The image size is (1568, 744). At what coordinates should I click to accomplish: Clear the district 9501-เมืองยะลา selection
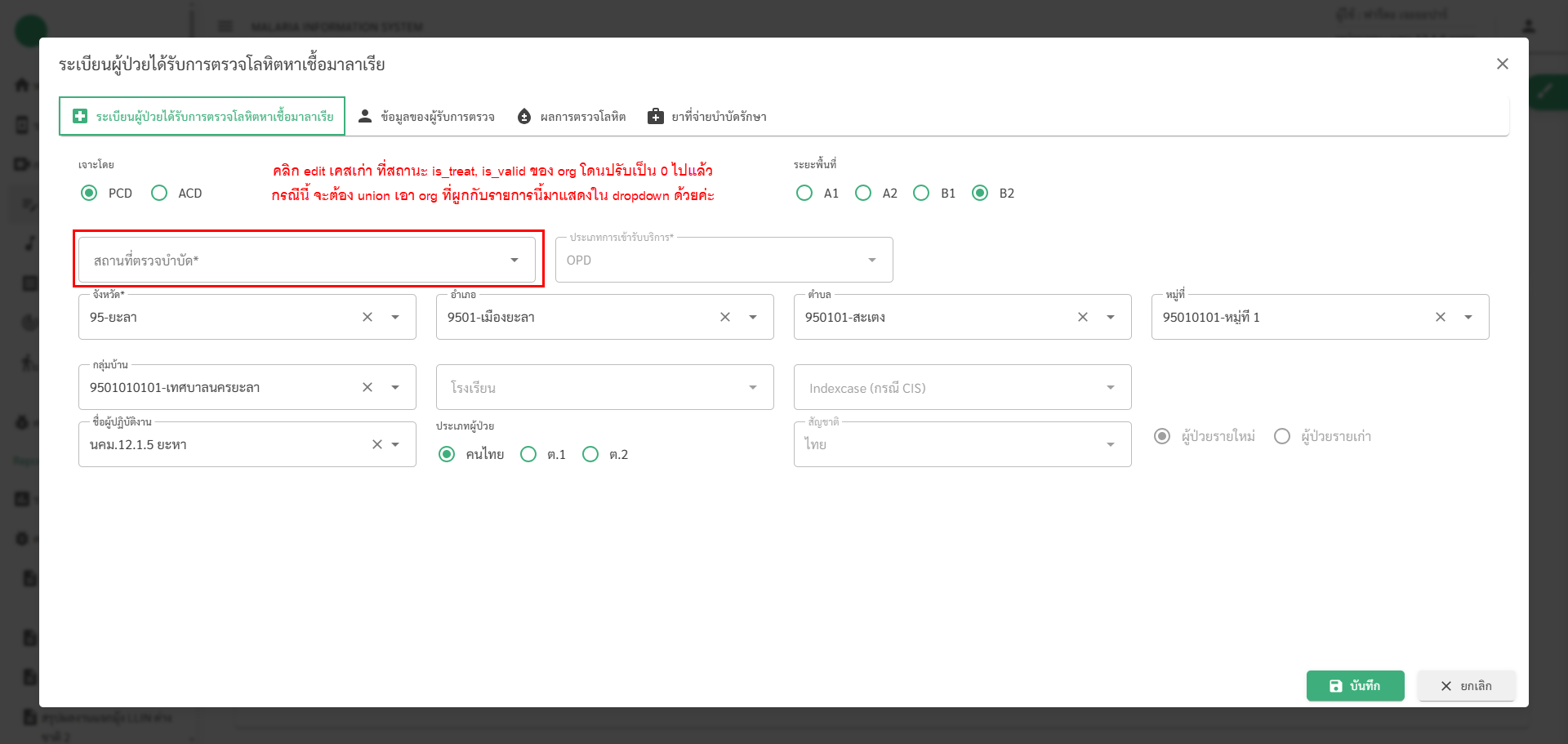(724, 317)
